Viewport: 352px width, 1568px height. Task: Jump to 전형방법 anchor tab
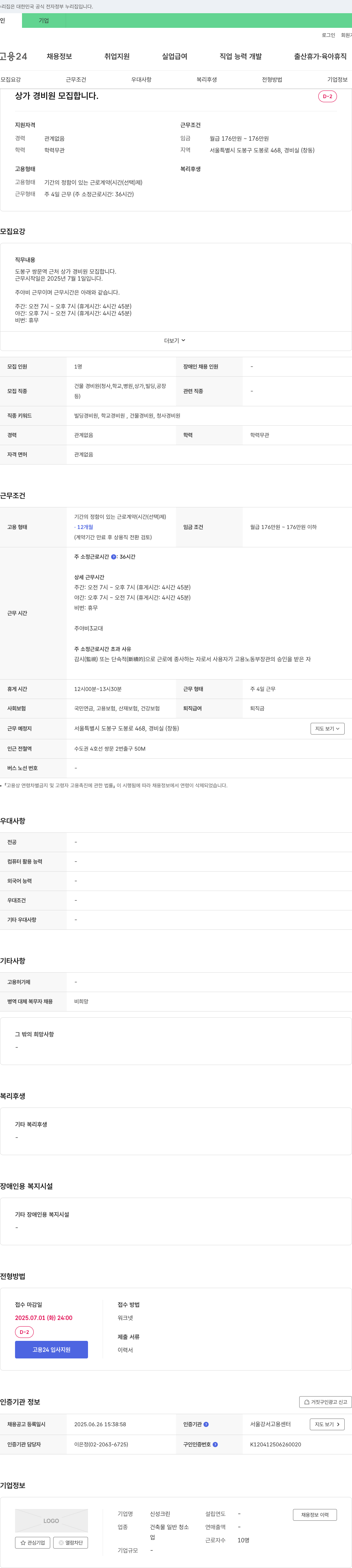point(272,80)
